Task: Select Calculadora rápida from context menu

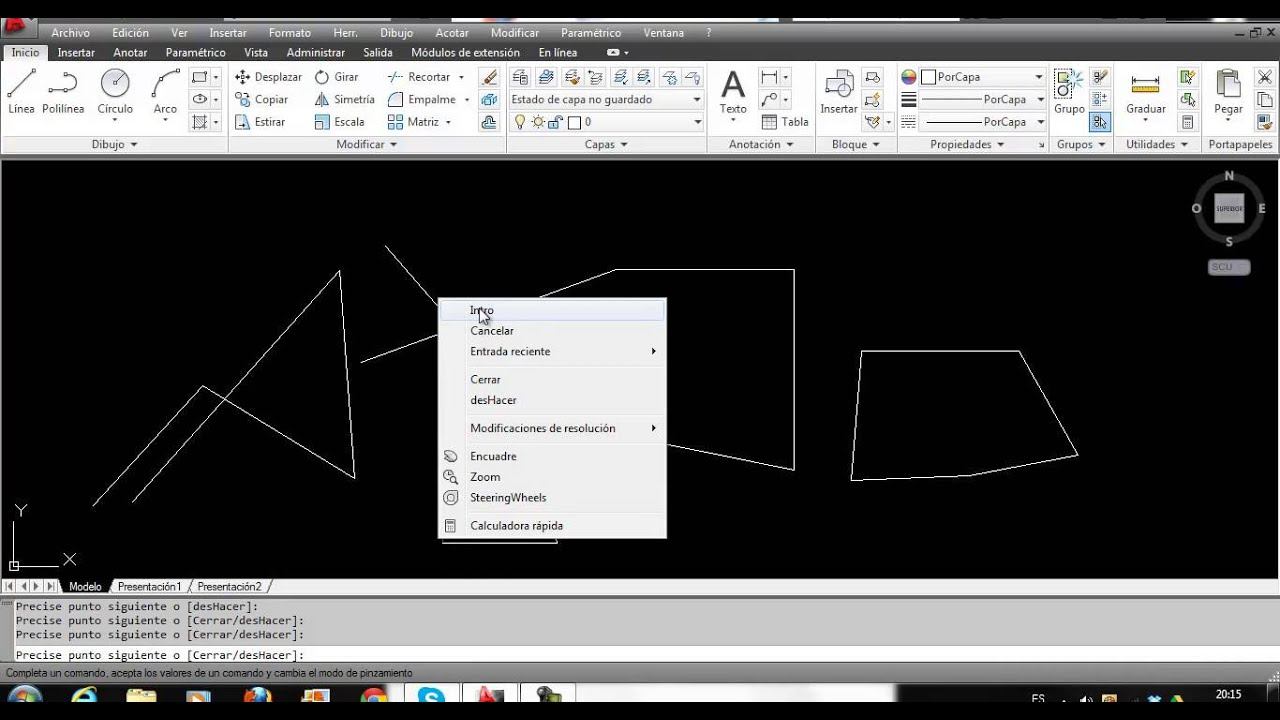Action: click(553, 526)
